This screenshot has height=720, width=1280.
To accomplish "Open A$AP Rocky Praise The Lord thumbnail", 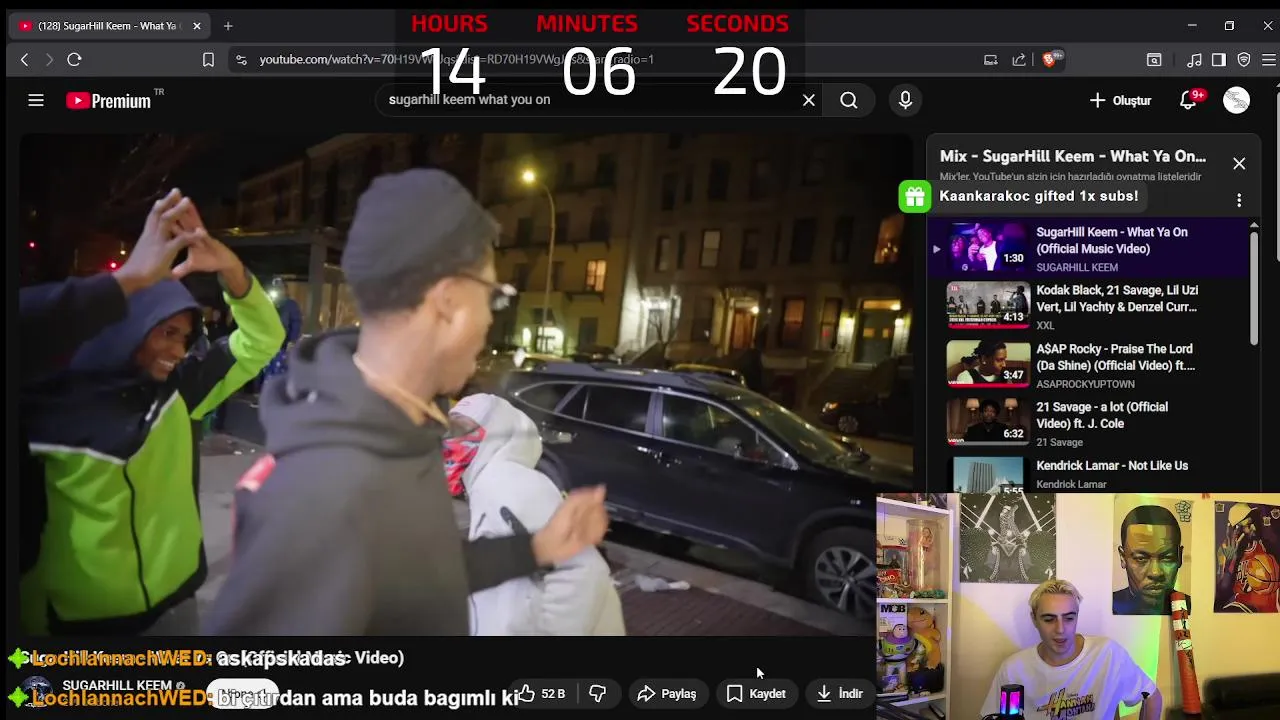I will pos(988,365).
